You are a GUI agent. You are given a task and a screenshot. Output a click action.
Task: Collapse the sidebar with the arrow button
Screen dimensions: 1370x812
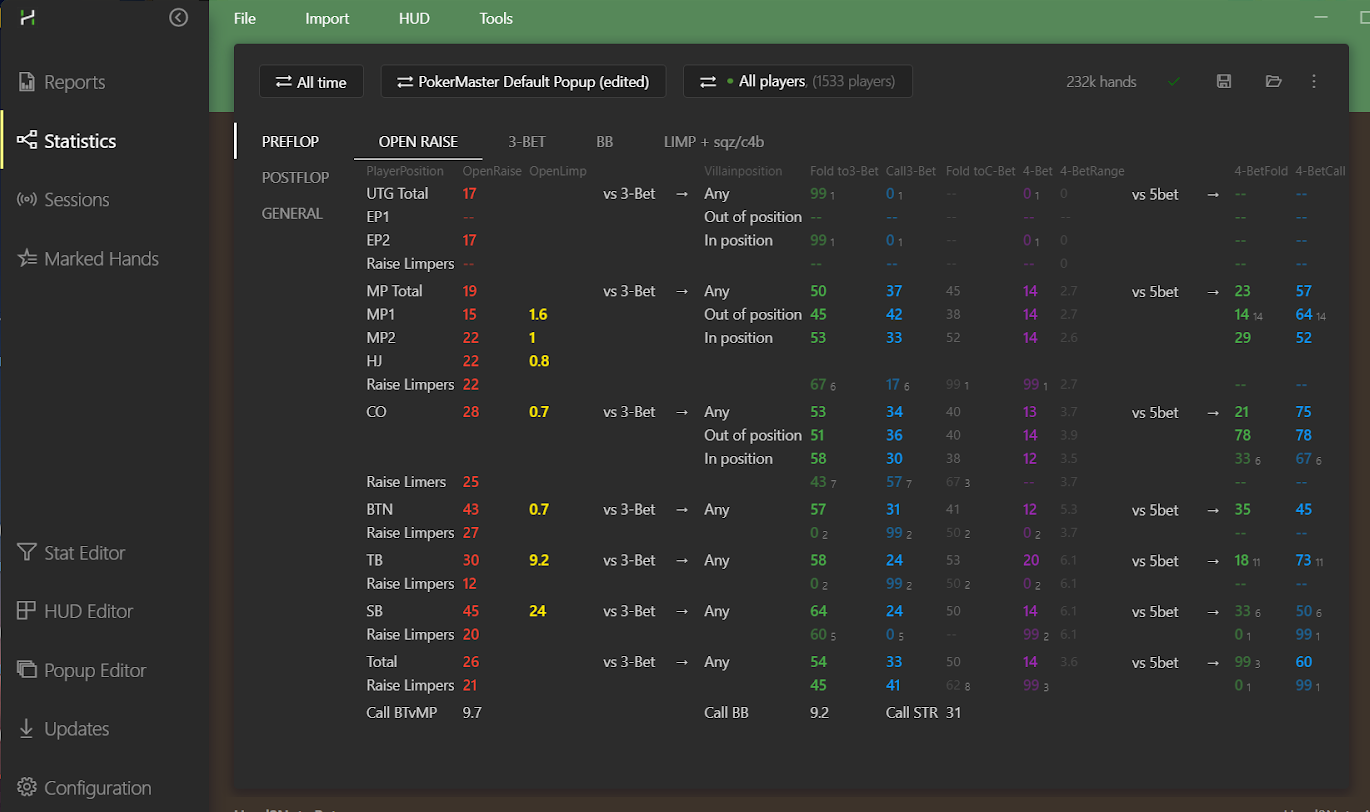coord(179,17)
